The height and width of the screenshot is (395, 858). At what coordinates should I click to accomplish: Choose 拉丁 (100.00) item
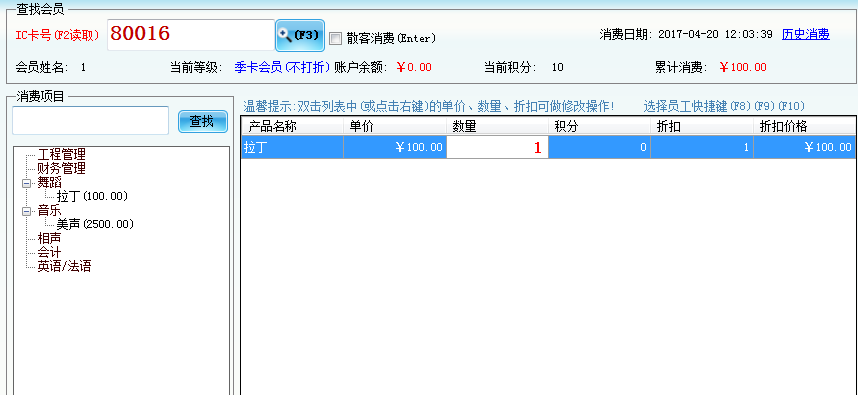click(92, 196)
